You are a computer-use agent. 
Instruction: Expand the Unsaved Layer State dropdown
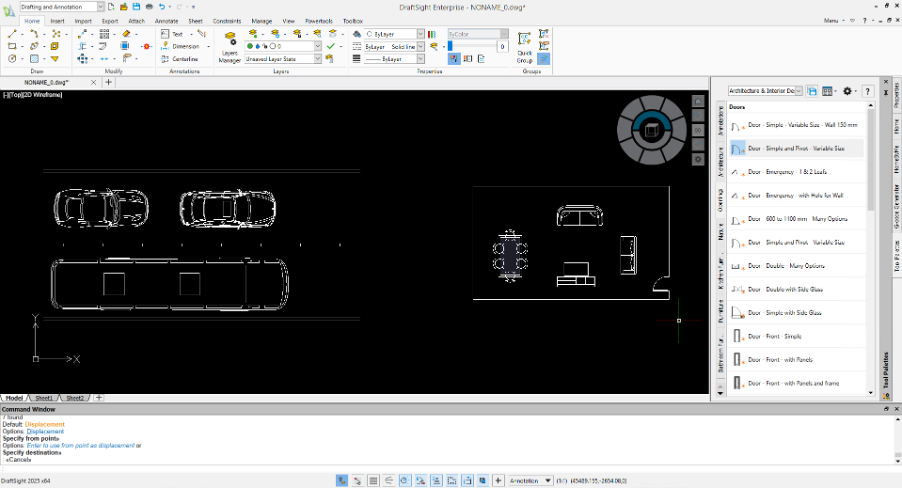pyautogui.click(x=318, y=59)
